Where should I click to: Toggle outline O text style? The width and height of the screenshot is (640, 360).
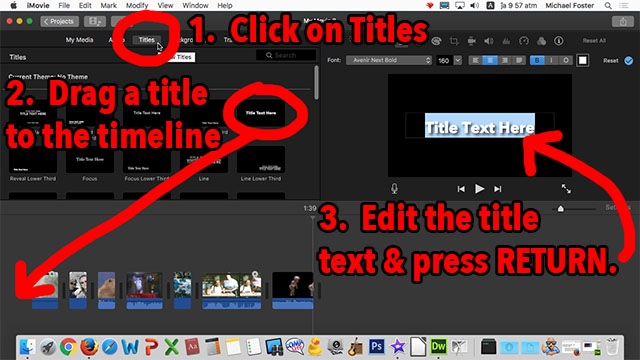point(566,60)
